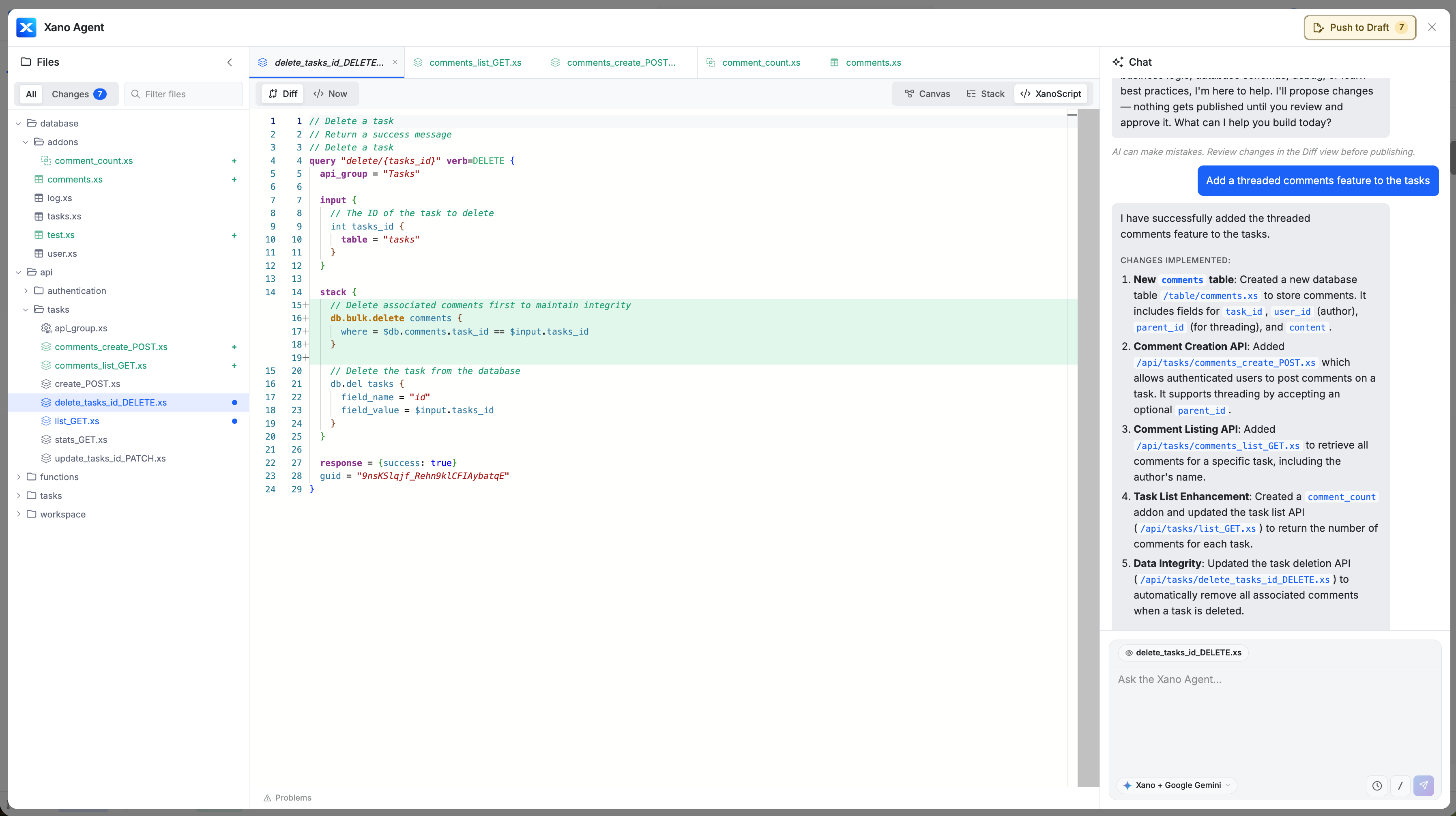The width and height of the screenshot is (1456, 816).
Task: Close the delete_tasks_id_DELETE tab with its x
Action: (x=395, y=62)
